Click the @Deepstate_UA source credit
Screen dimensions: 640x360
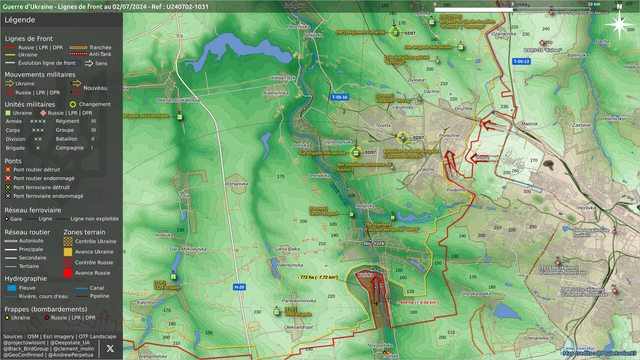pyautogui.click(x=70, y=343)
